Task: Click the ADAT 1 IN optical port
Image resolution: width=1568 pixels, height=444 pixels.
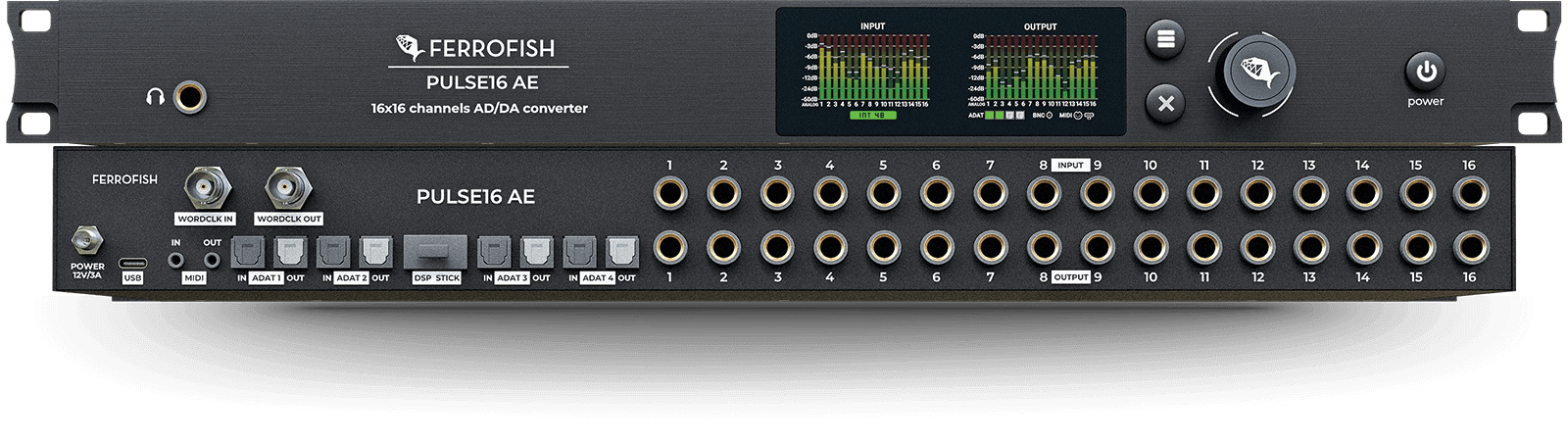Action: [246, 253]
